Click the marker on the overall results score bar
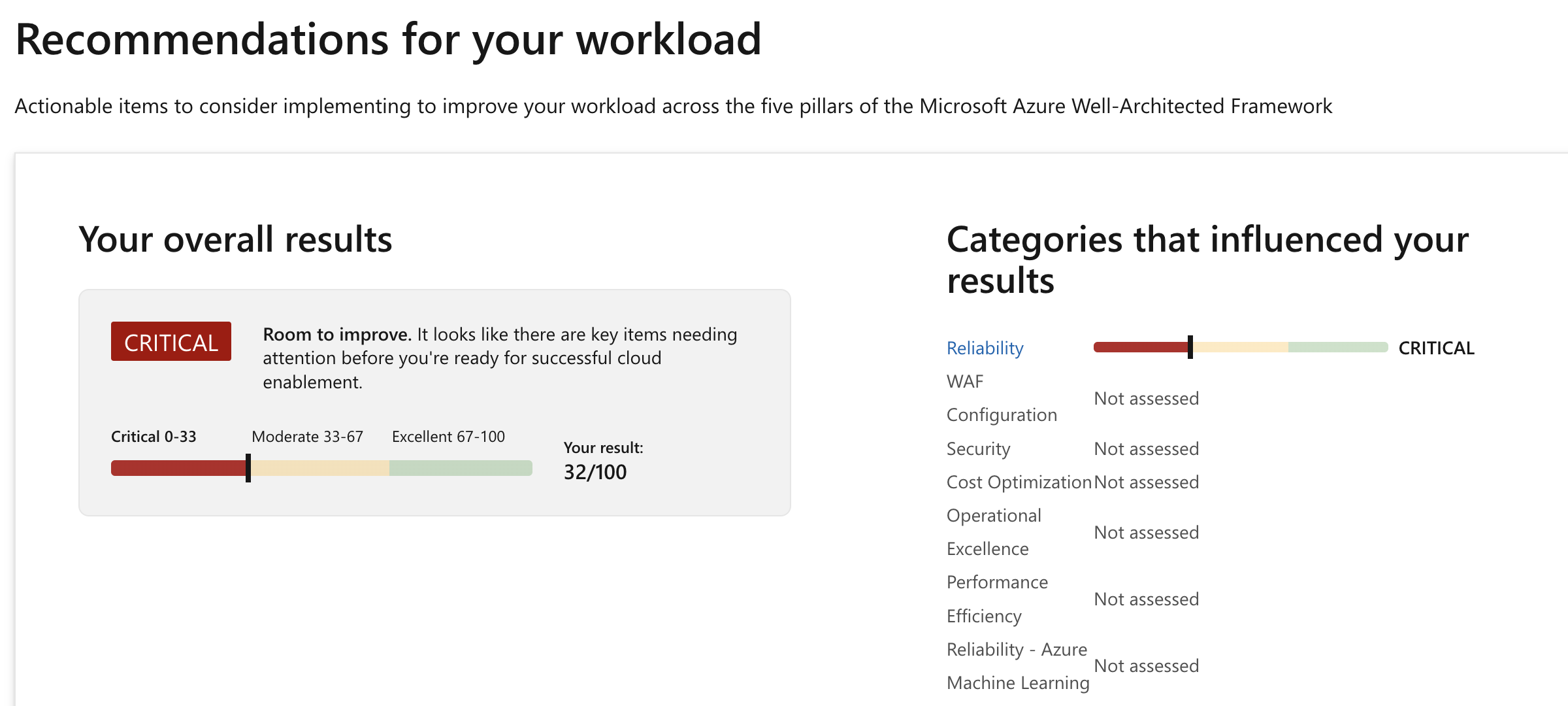The image size is (1568, 706). [248, 468]
